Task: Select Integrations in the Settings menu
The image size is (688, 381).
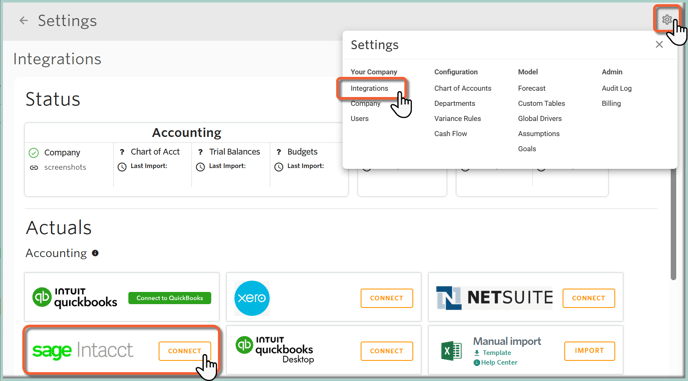Action: (369, 88)
